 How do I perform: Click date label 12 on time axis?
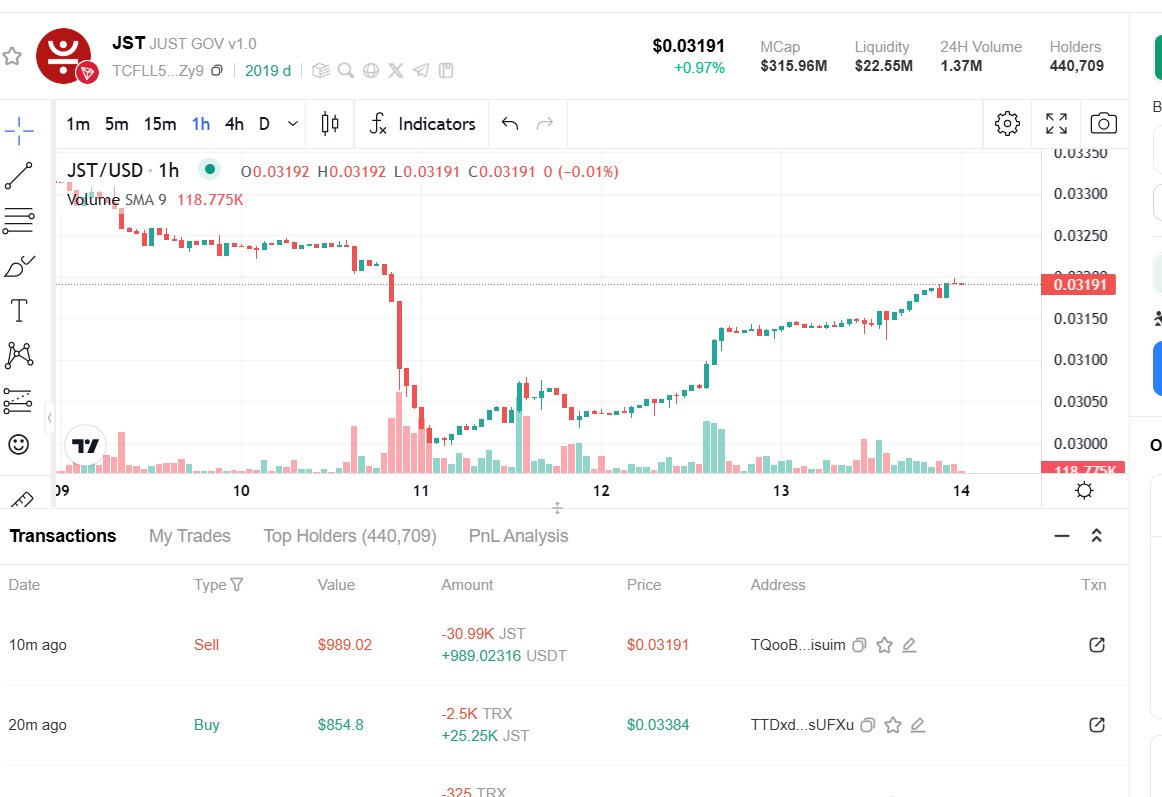tap(601, 491)
